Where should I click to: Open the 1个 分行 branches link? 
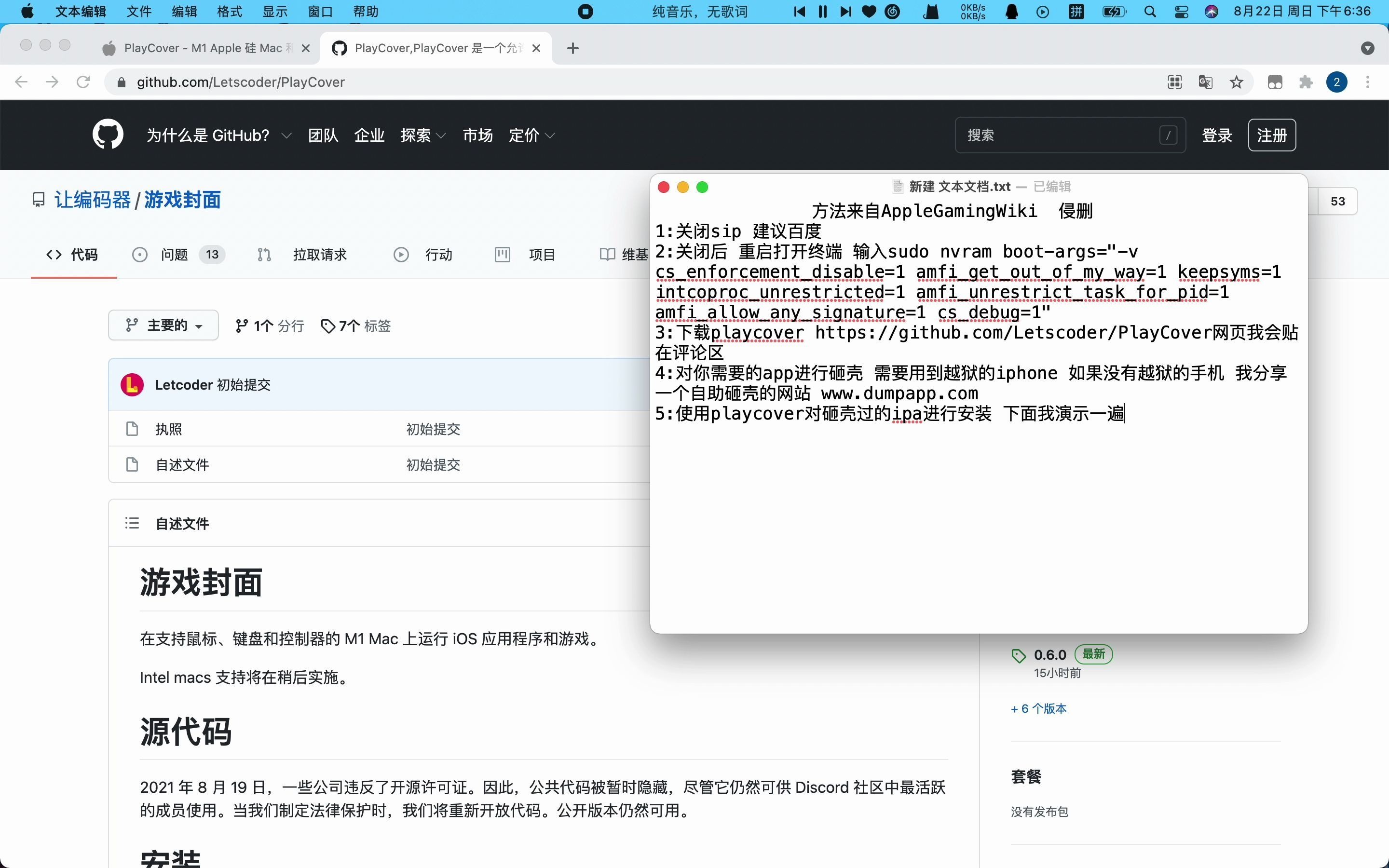(270, 325)
